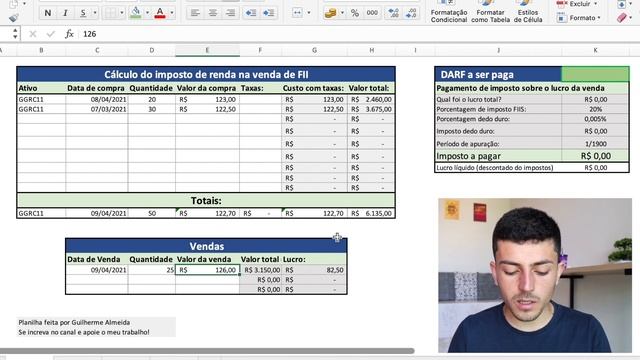Open fill color dropdown arrow
Viewport: 640px width, 360px height.
(x=147, y=13)
